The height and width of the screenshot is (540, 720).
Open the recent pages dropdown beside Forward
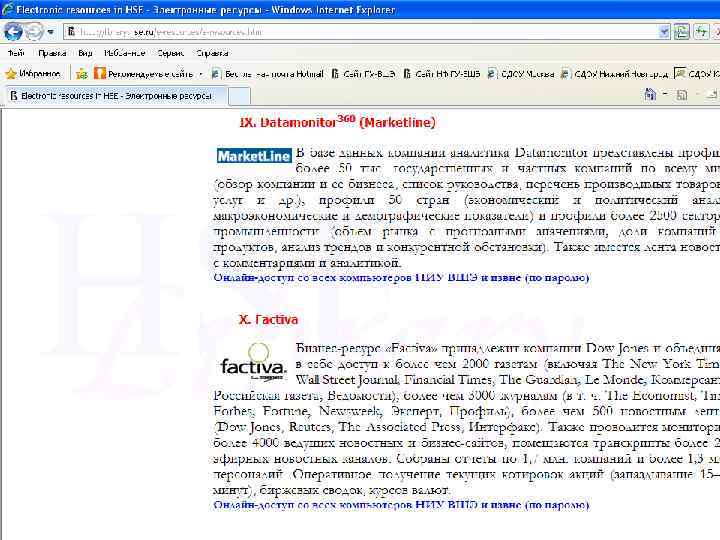(50, 32)
